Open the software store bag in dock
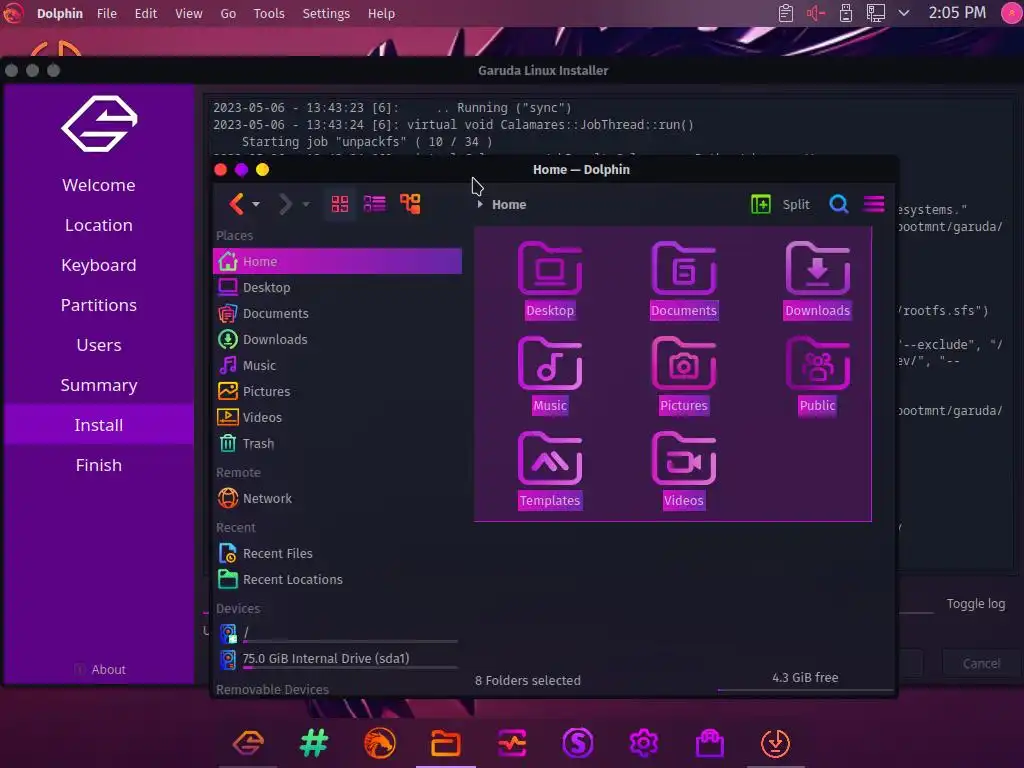This screenshot has height=768, width=1024. 710,743
